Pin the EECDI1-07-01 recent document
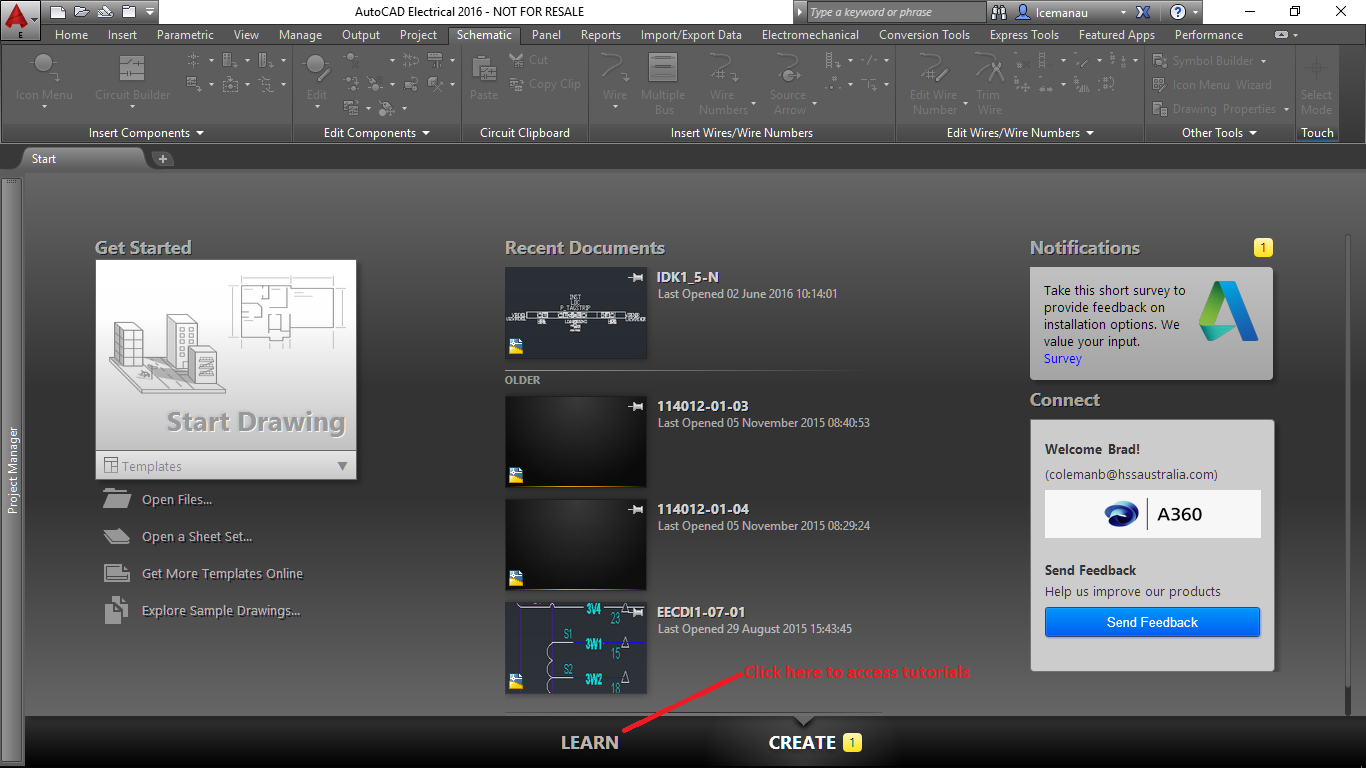The height and width of the screenshot is (768, 1366). pos(634,612)
